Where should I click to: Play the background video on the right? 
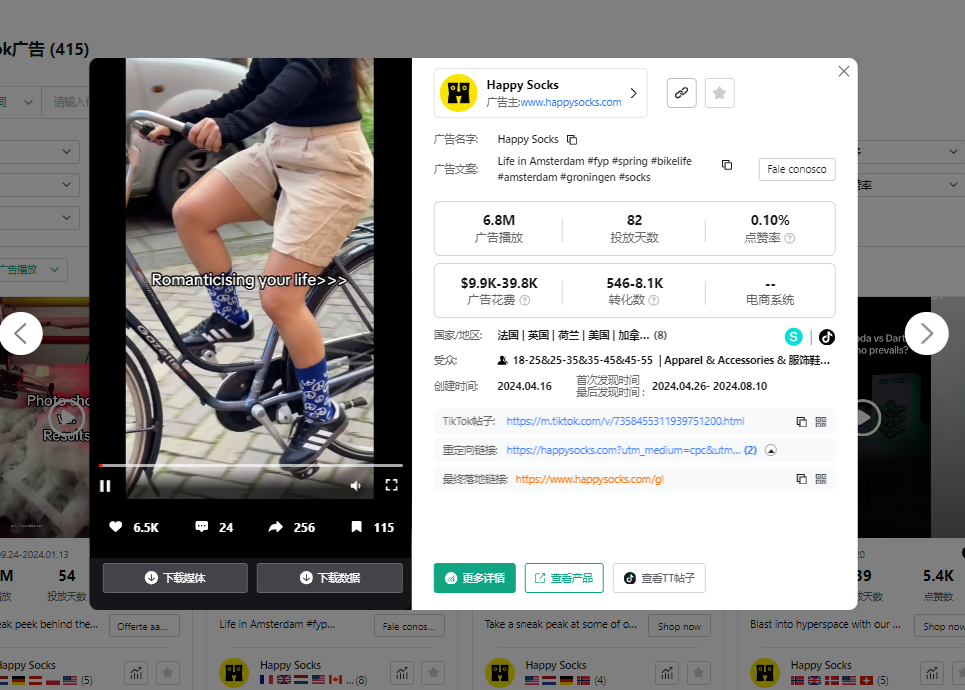[864, 418]
